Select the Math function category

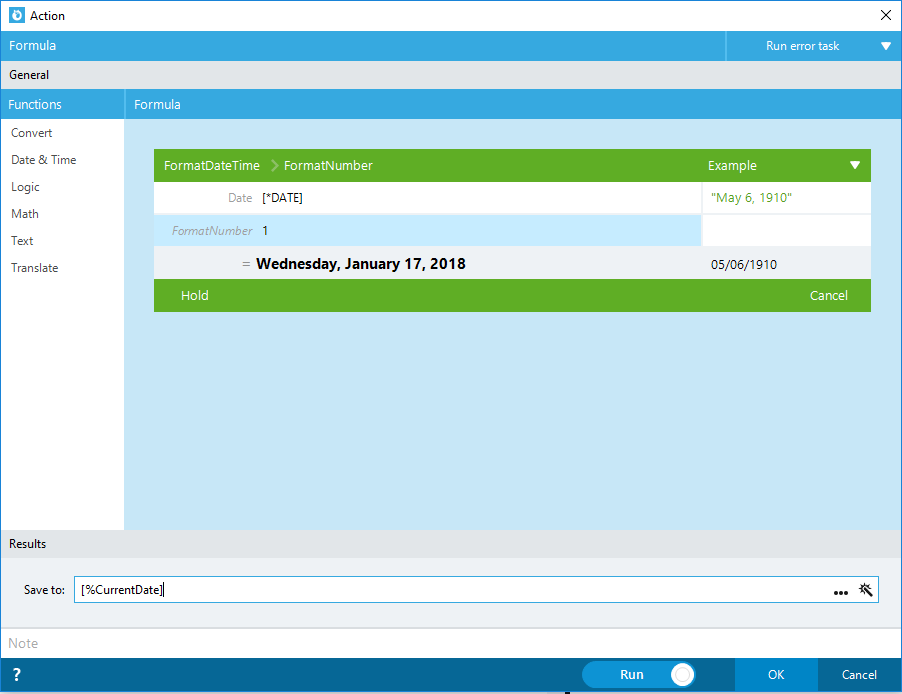click(25, 214)
